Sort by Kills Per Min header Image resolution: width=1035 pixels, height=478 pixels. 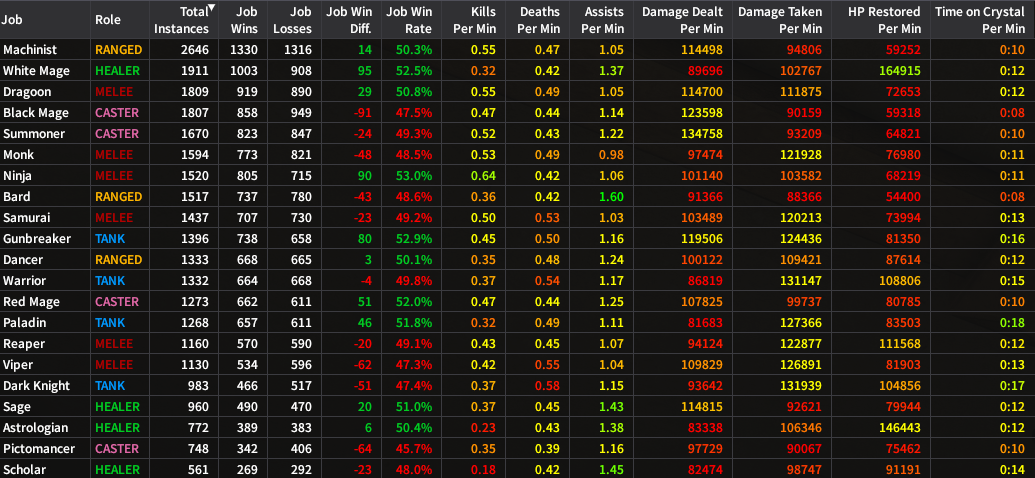pos(473,20)
